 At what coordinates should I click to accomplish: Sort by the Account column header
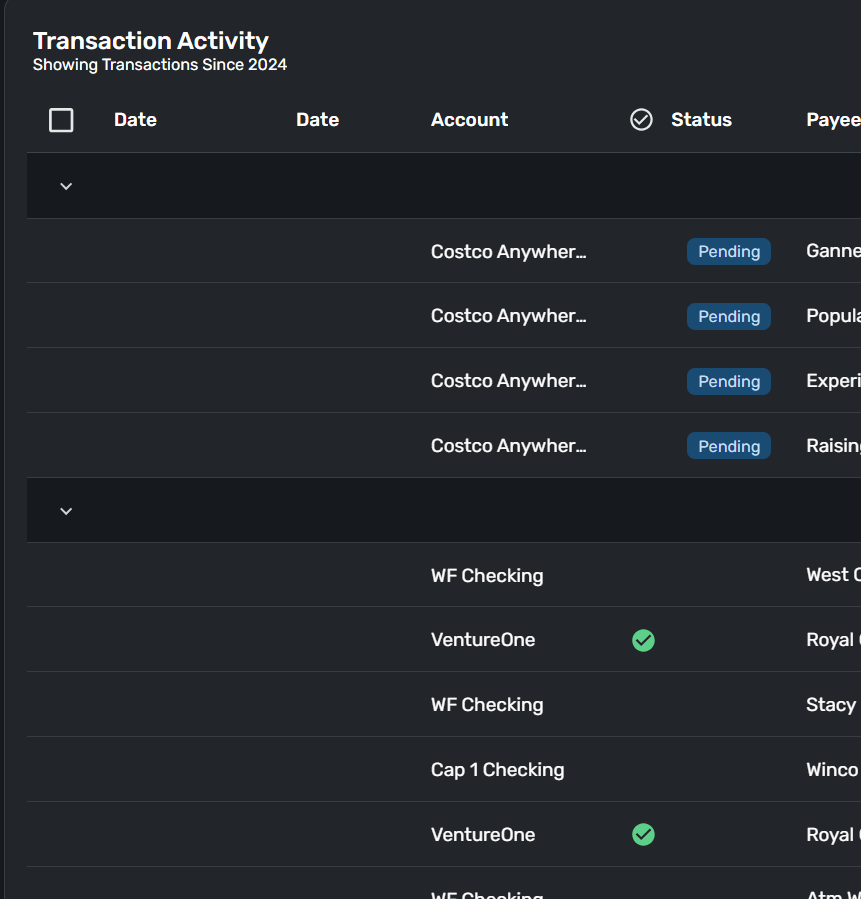(x=469, y=120)
